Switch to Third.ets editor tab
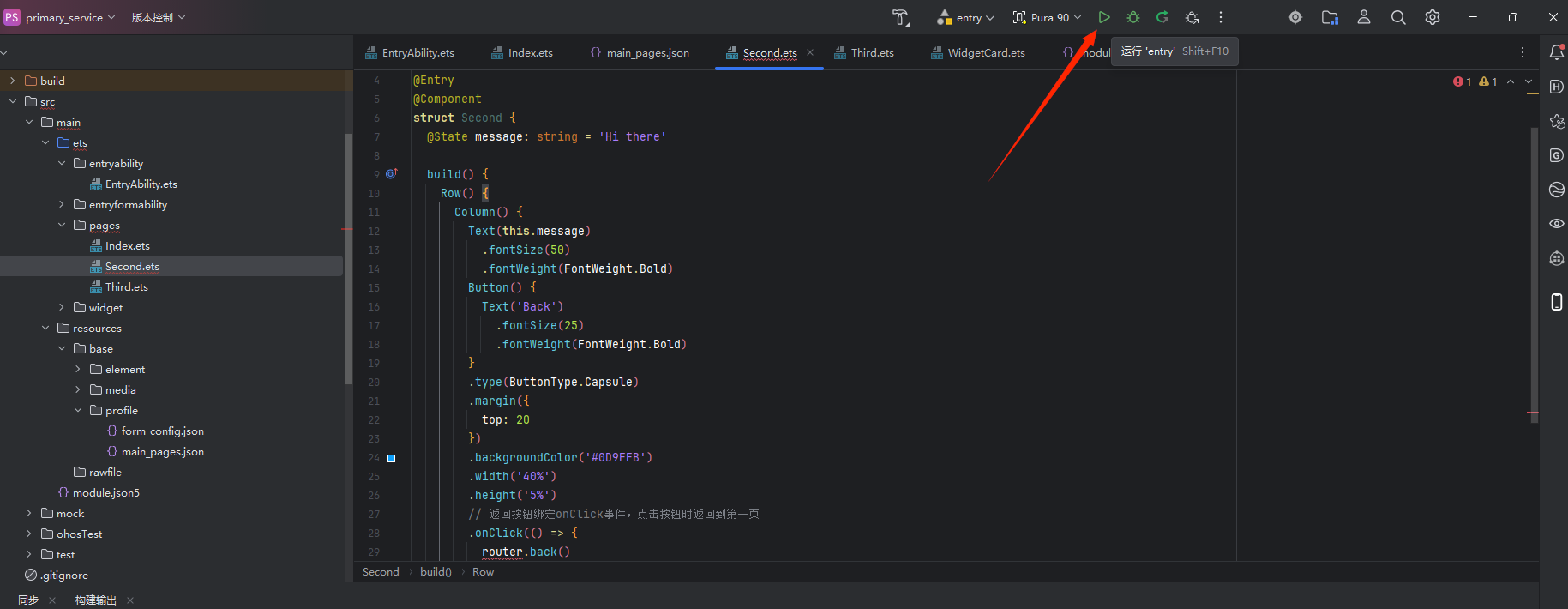The height and width of the screenshot is (609, 1568). pyautogui.click(x=864, y=52)
